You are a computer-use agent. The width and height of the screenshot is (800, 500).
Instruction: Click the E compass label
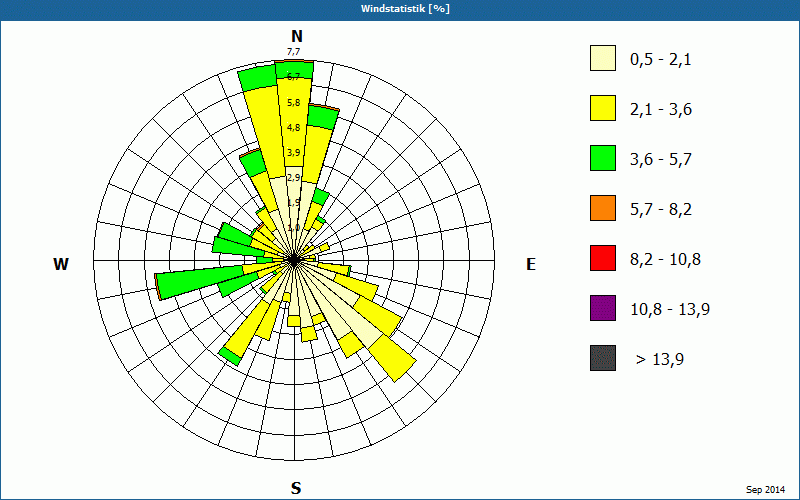tap(531, 264)
